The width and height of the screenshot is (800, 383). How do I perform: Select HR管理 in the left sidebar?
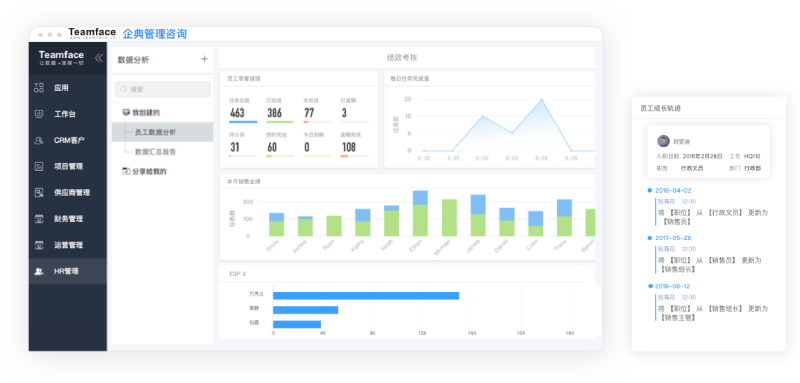click(67, 271)
